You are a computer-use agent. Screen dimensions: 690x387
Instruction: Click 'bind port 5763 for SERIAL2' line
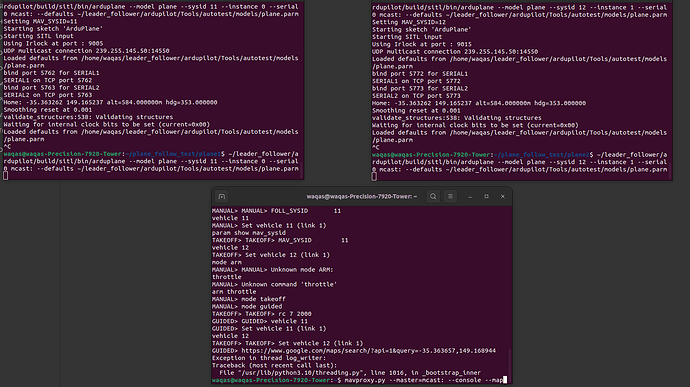[51, 88]
